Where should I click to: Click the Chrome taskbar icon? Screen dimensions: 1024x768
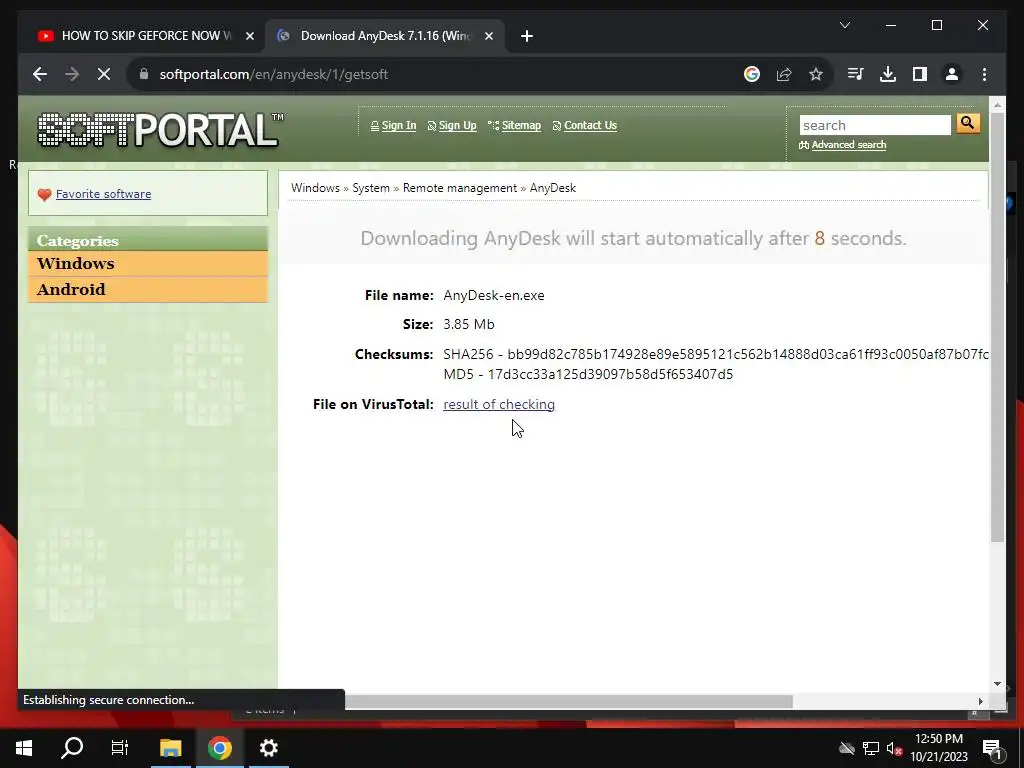tap(220, 748)
